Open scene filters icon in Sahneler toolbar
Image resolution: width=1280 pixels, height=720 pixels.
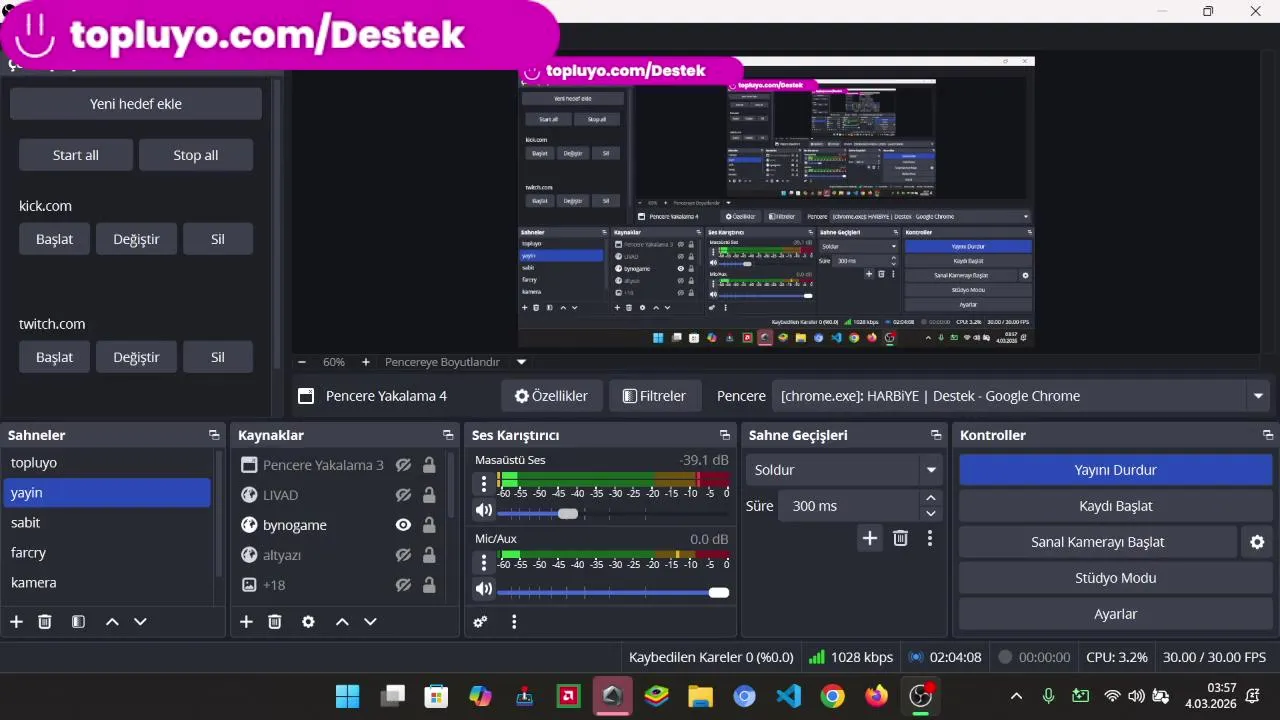pos(78,622)
